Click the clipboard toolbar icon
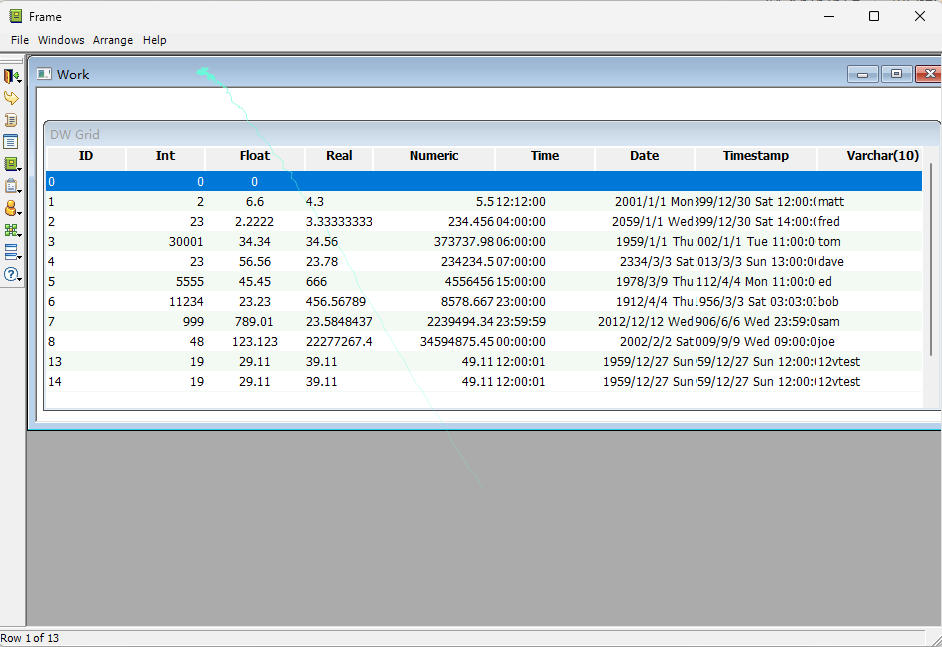Screen dimensions: 942x647 11,186
